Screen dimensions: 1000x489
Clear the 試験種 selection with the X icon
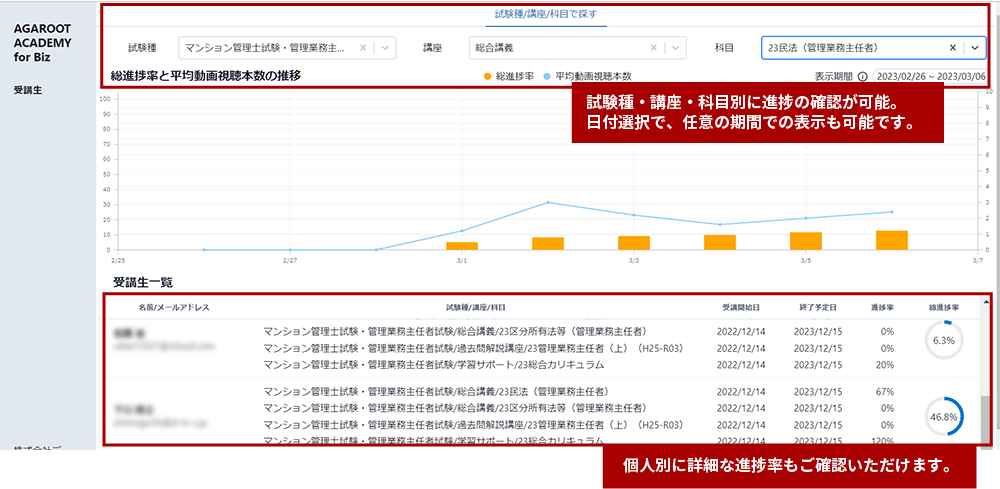tap(363, 47)
